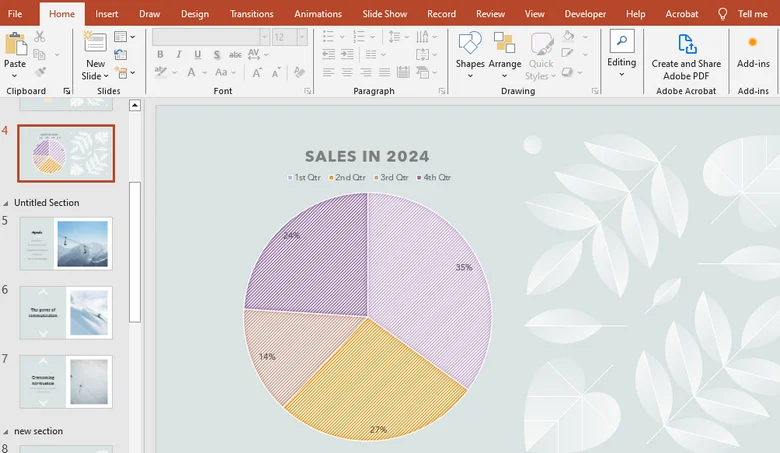Switch to the Transitions tab

tap(251, 14)
